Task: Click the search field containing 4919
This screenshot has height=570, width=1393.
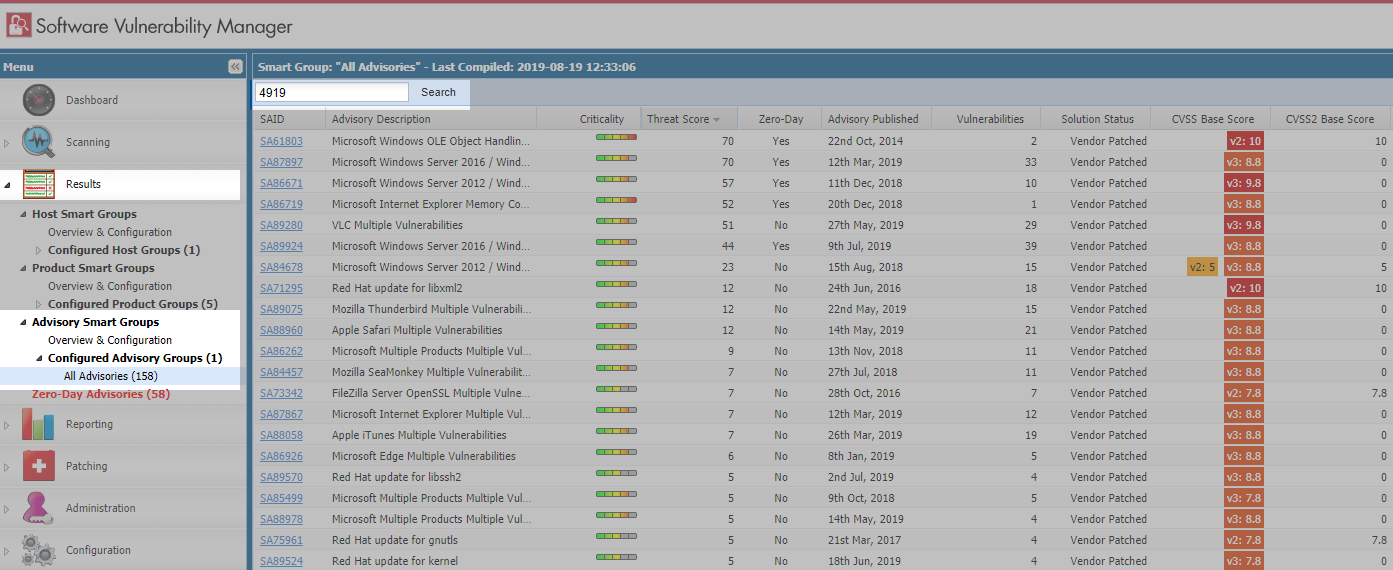Action: [331, 92]
